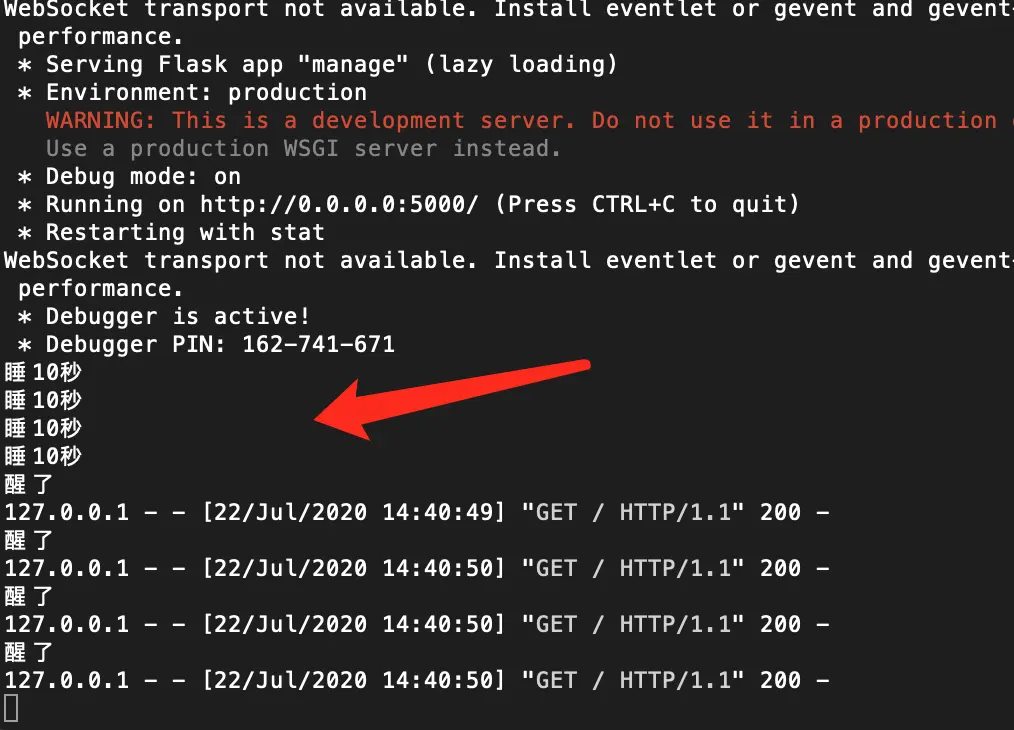The image size is (1014, 730).
Task: Click the last '睡 10秒' output line
Action: click(x=43, y=456)
